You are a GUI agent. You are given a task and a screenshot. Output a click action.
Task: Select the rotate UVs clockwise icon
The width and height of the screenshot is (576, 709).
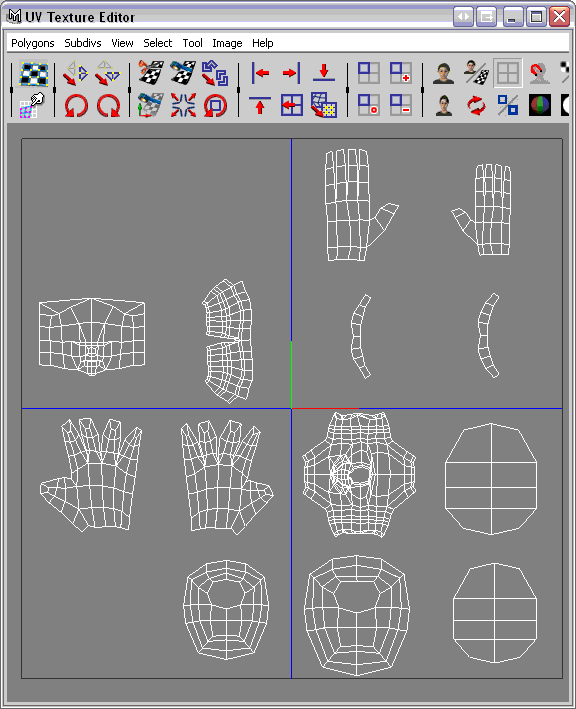coord(109,106)
